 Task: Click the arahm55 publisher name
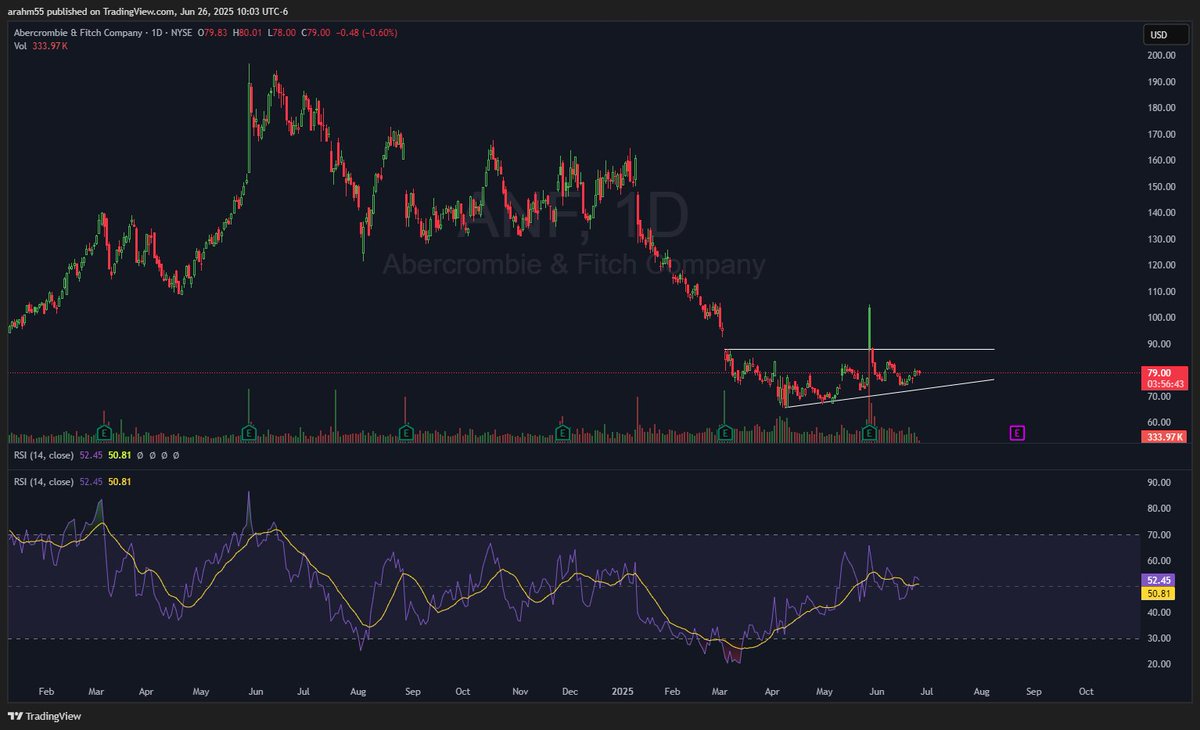(x=24, y=10)
